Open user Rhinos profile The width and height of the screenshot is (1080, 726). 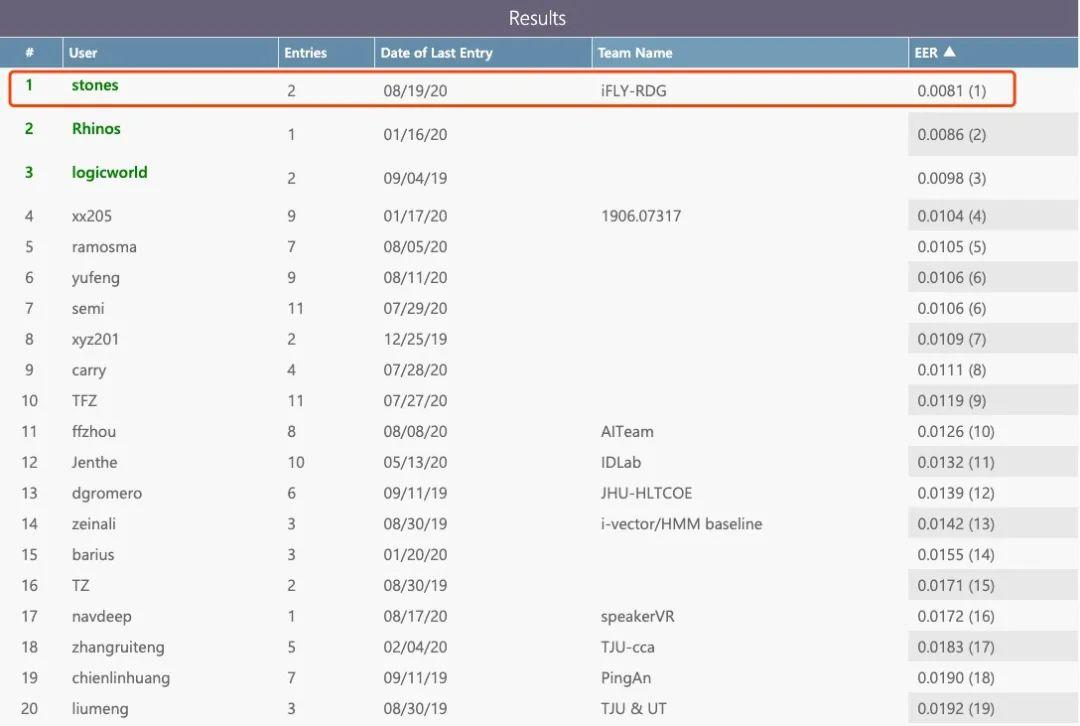tap(96, 129)
